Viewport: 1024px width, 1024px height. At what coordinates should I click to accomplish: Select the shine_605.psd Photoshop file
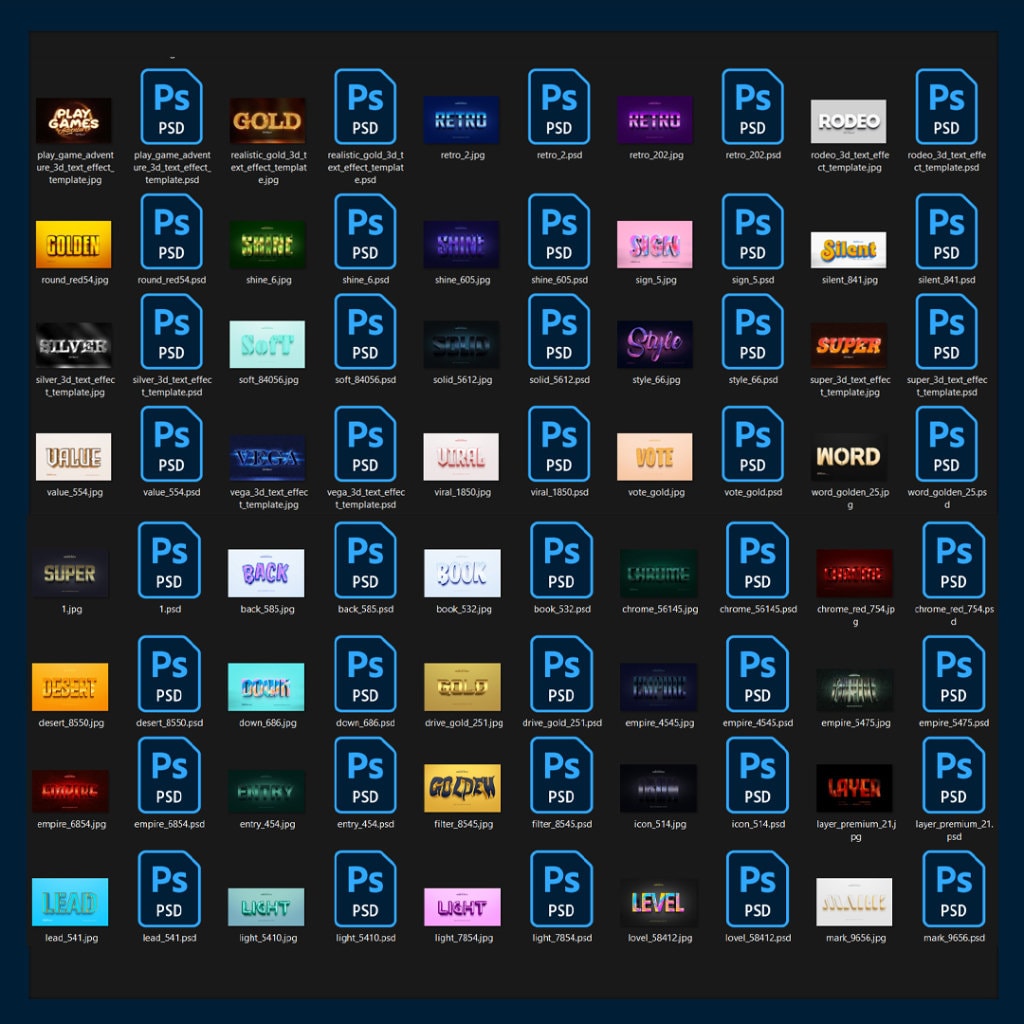tap(558, 231)
